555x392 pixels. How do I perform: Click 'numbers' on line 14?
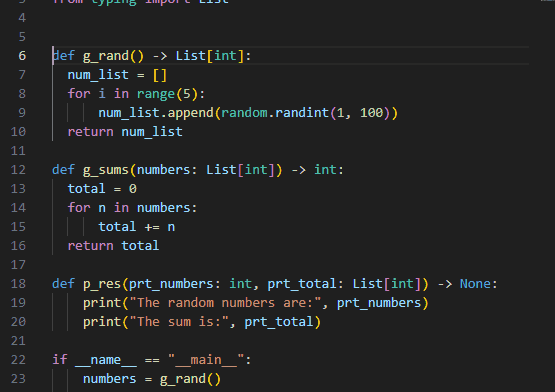point(164,208)
